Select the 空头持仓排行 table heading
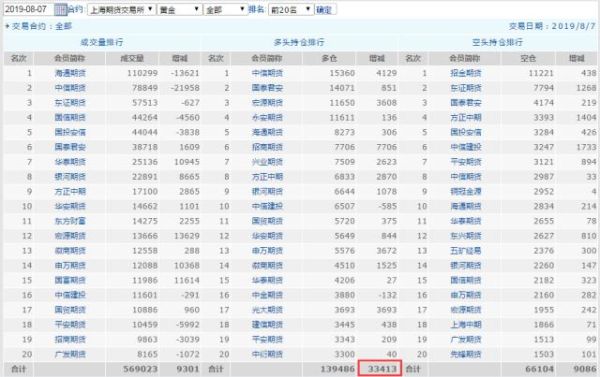Viewport: 600px width, 377px height. pyautogui.click(x=497, y=42)
